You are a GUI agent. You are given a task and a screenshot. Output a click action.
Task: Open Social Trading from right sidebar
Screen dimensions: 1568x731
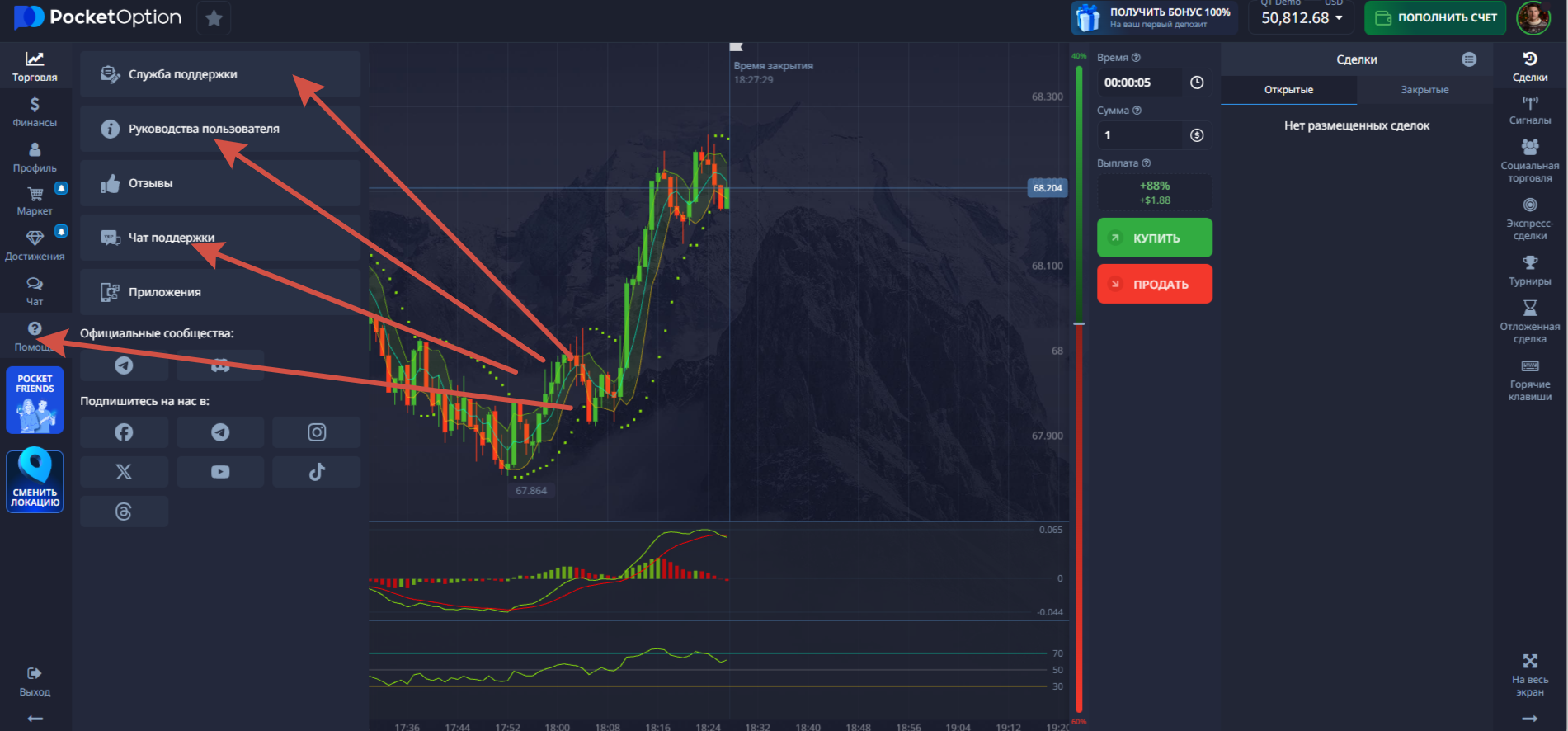point(1529,160)
